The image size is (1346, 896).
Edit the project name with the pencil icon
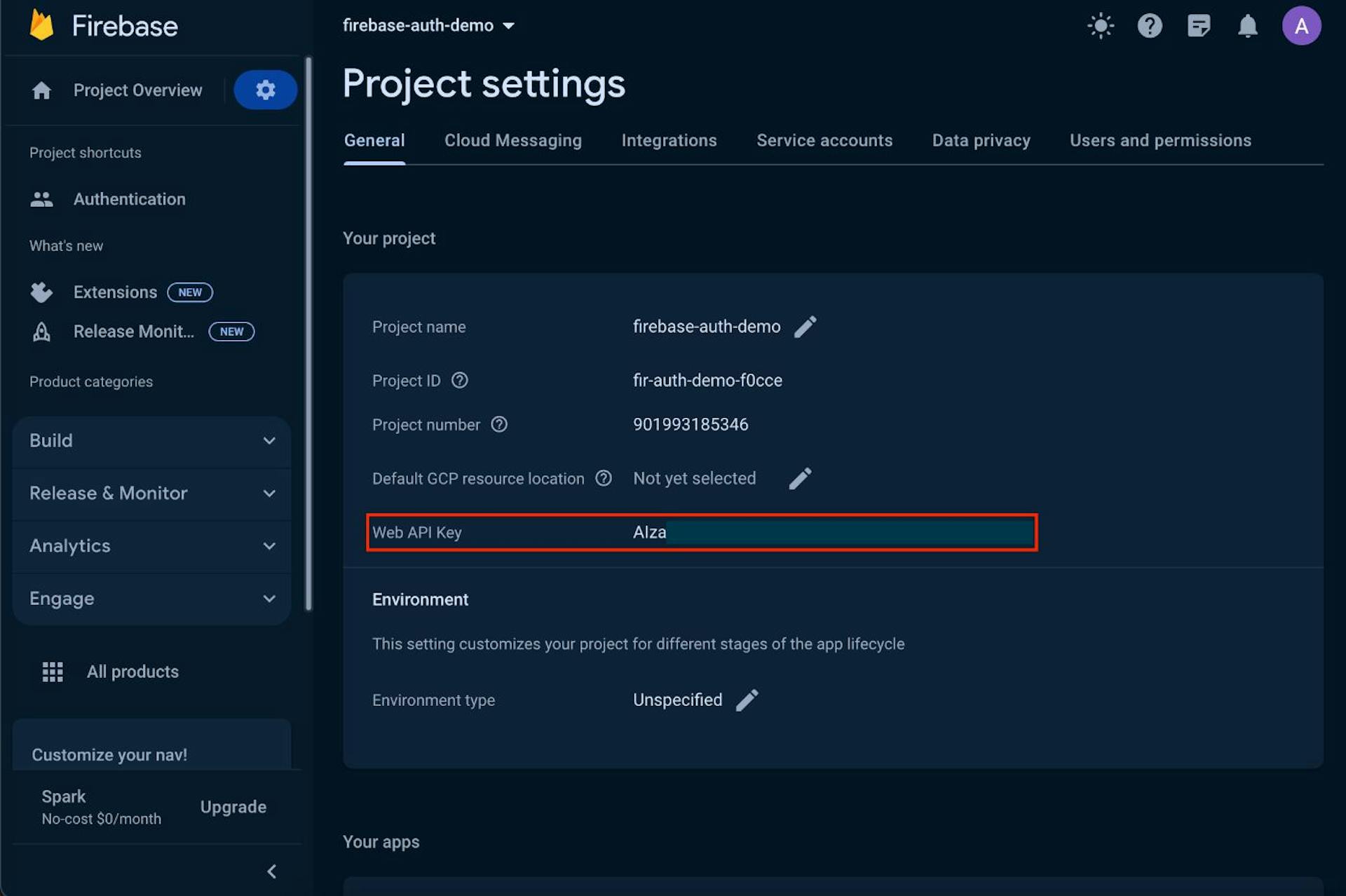(805, 326)
